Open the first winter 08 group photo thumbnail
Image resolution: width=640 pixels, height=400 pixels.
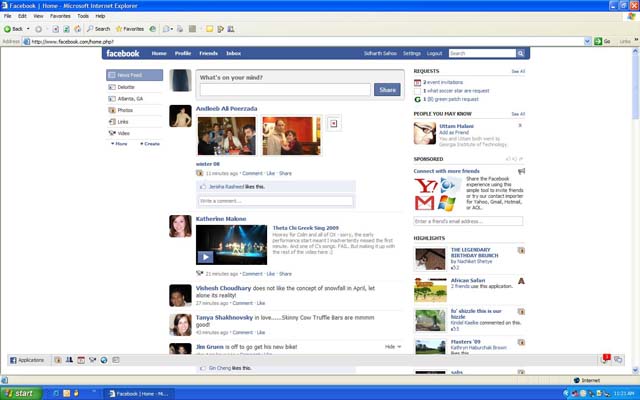tap(227, 136)
